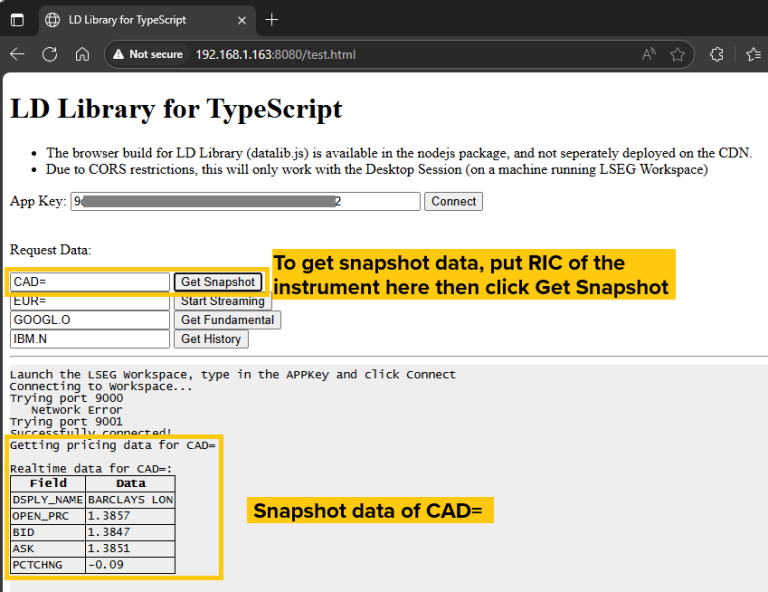Click the Start Streaming button

223,301
